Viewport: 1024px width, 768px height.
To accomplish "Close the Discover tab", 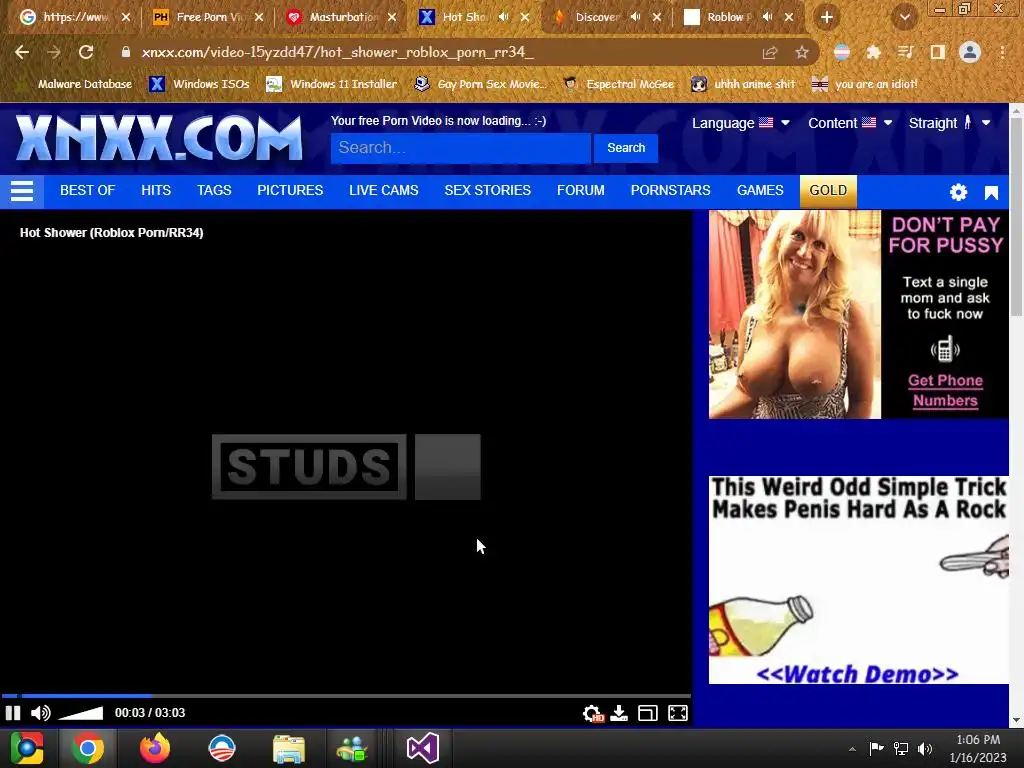I will point(657,17).
